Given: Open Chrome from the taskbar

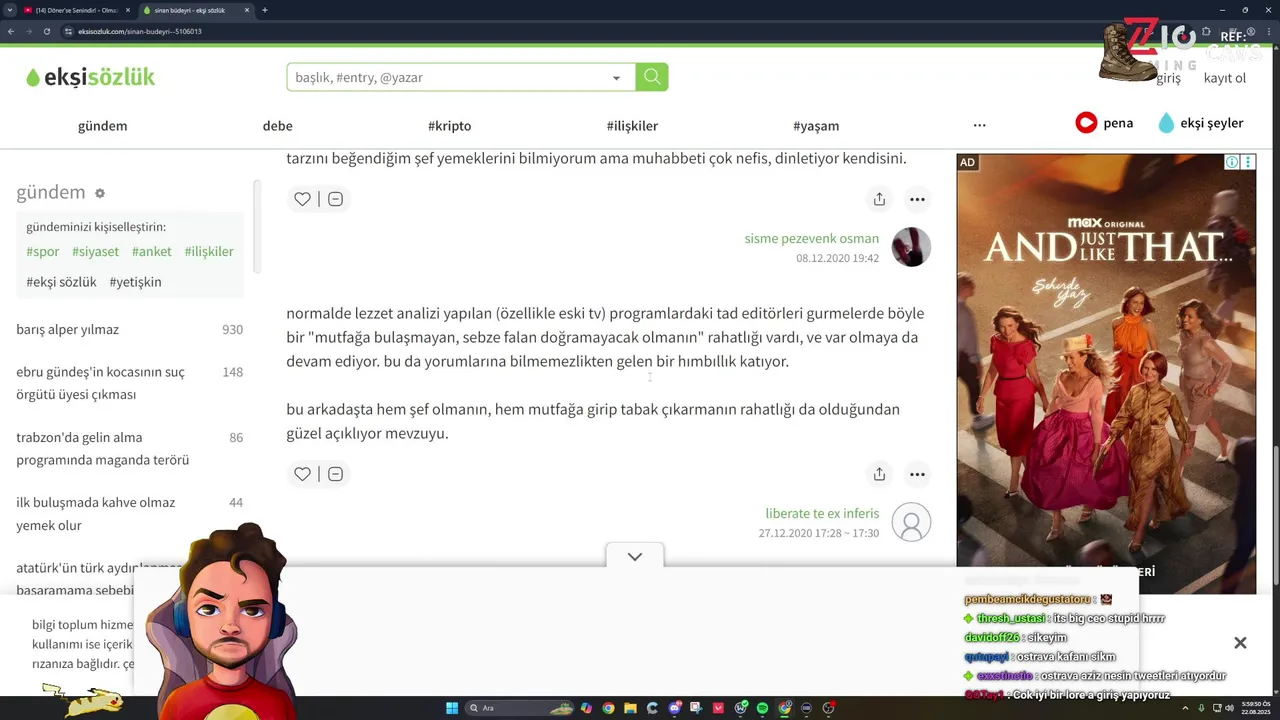Looking at the screenshot, I should pos(608,708).
